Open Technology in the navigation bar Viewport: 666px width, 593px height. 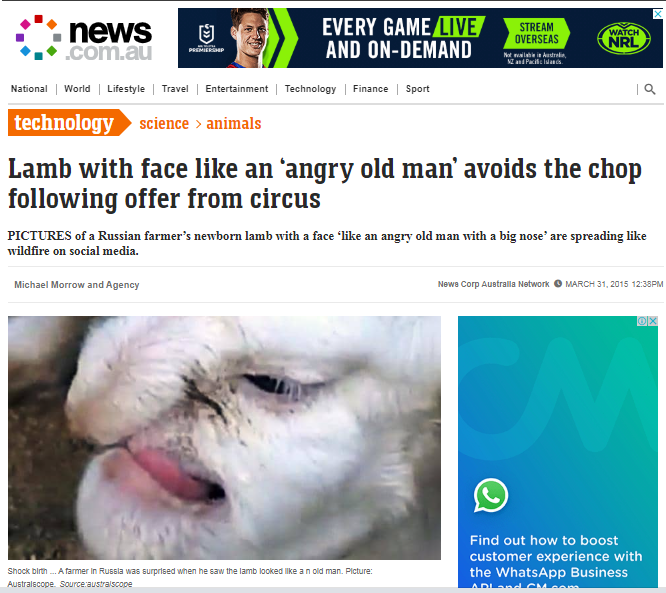coord(310,89)
